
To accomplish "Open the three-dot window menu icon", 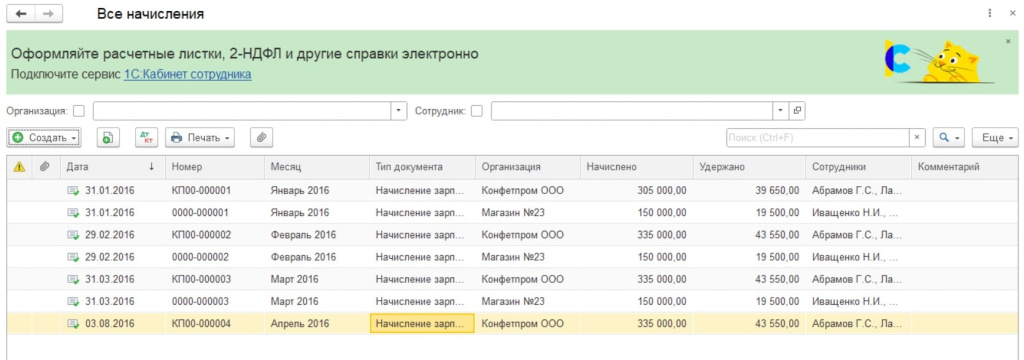I will pos(991,13).
